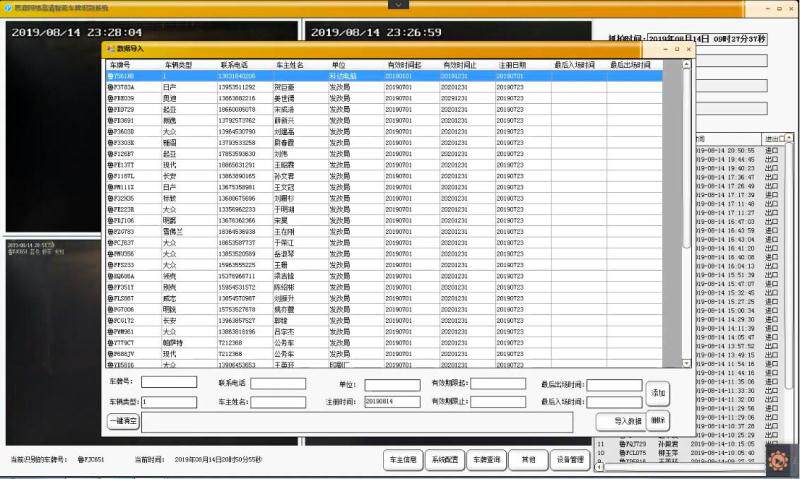Click the 车牌号 input field

tap(169, 382)
